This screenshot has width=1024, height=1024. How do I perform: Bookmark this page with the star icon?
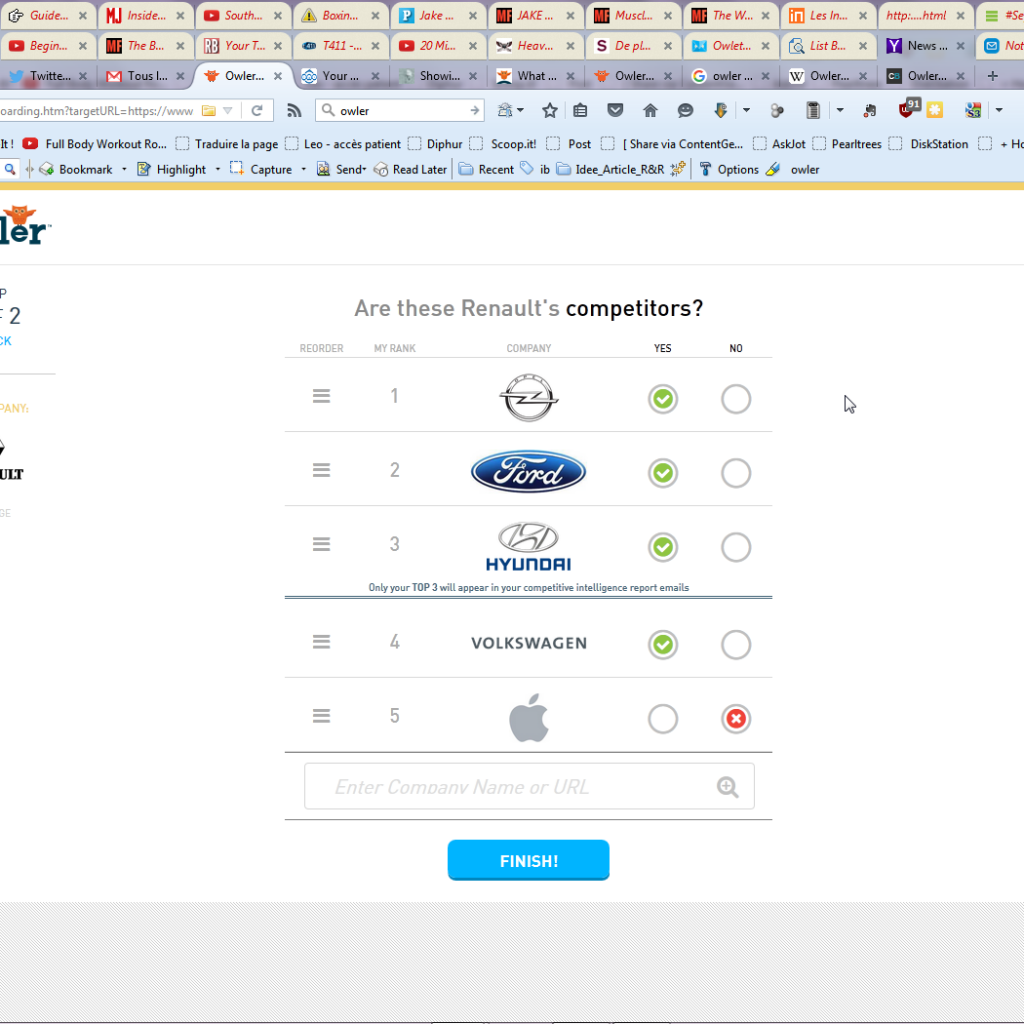[549, 110]
